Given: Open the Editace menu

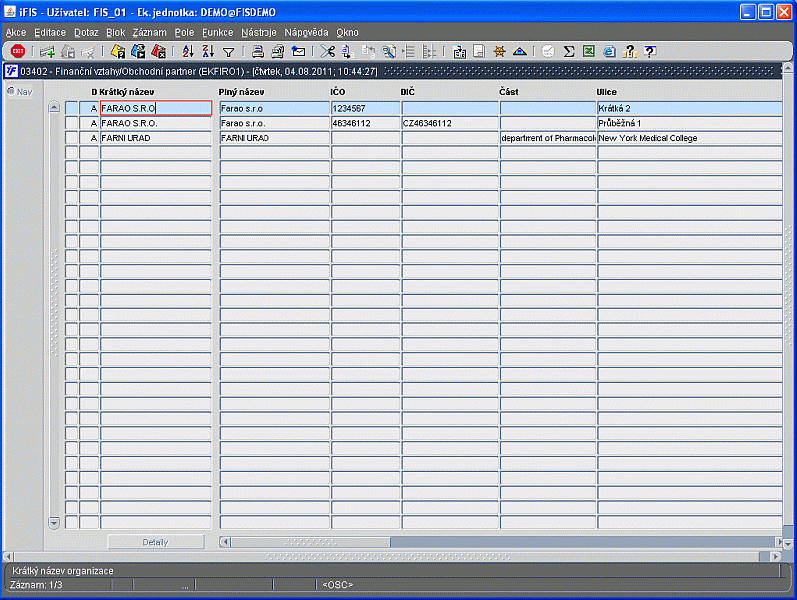Looking at the screenshot, I should pos(50,33).
